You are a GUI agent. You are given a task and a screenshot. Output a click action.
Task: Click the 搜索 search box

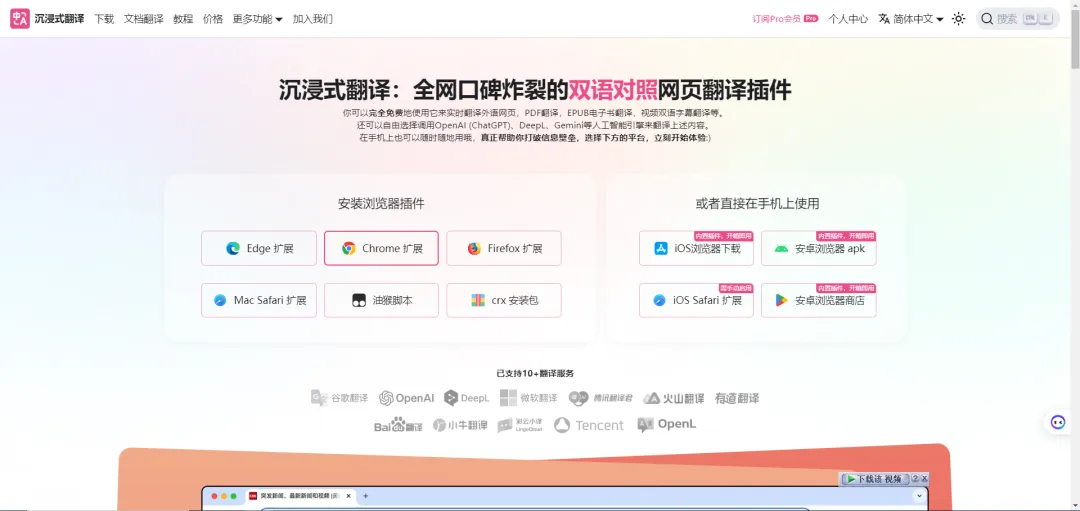pyautogui.click(x=1017, y=19)
